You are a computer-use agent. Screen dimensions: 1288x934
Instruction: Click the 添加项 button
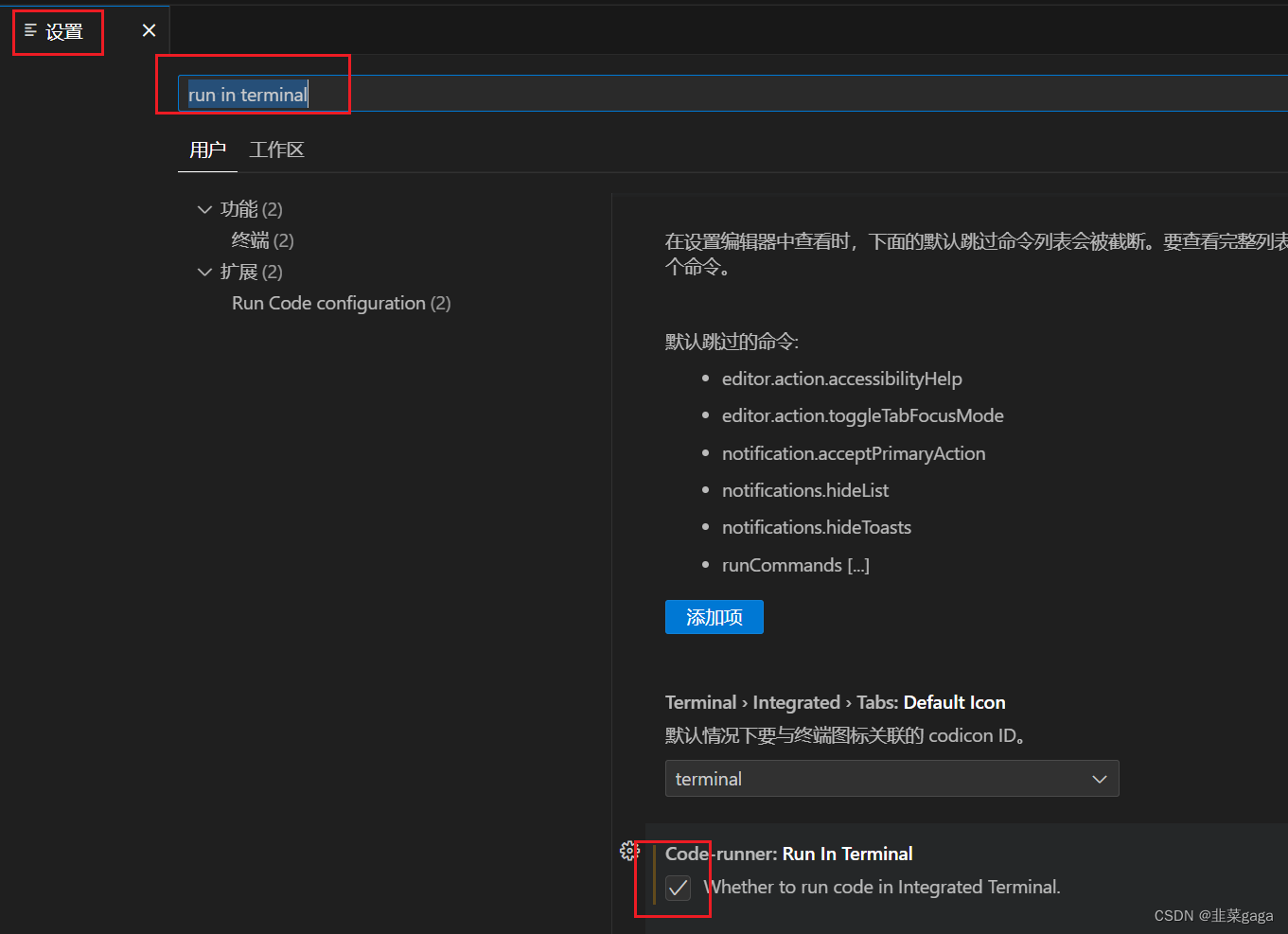715,617
